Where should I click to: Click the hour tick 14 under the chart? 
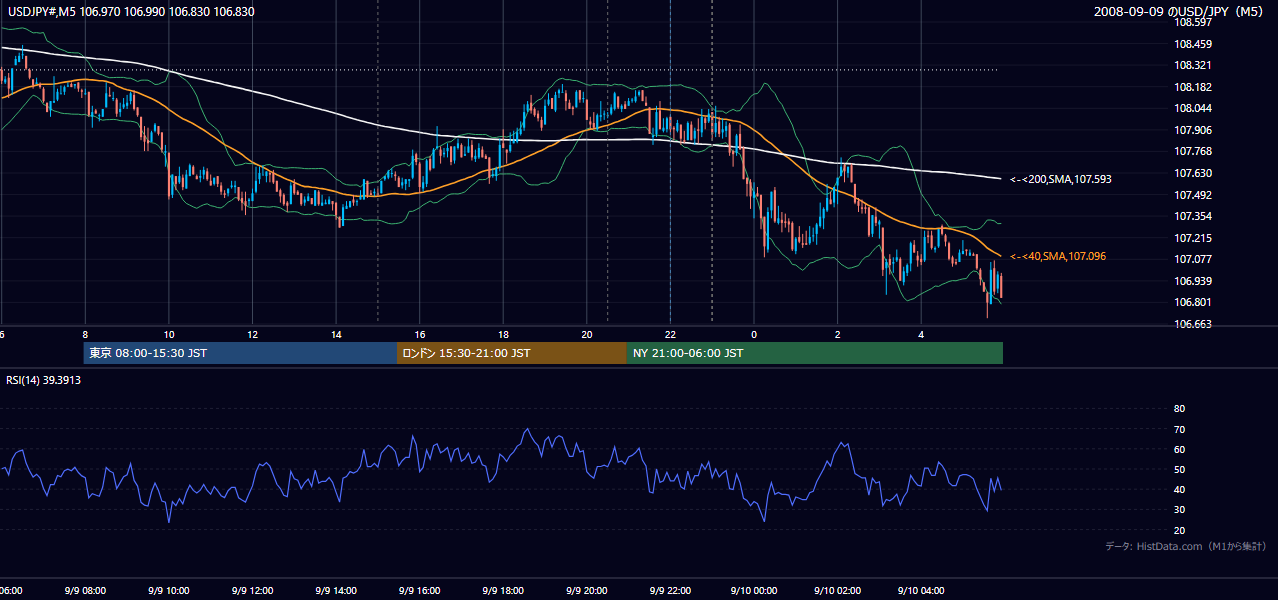point(336,335)
